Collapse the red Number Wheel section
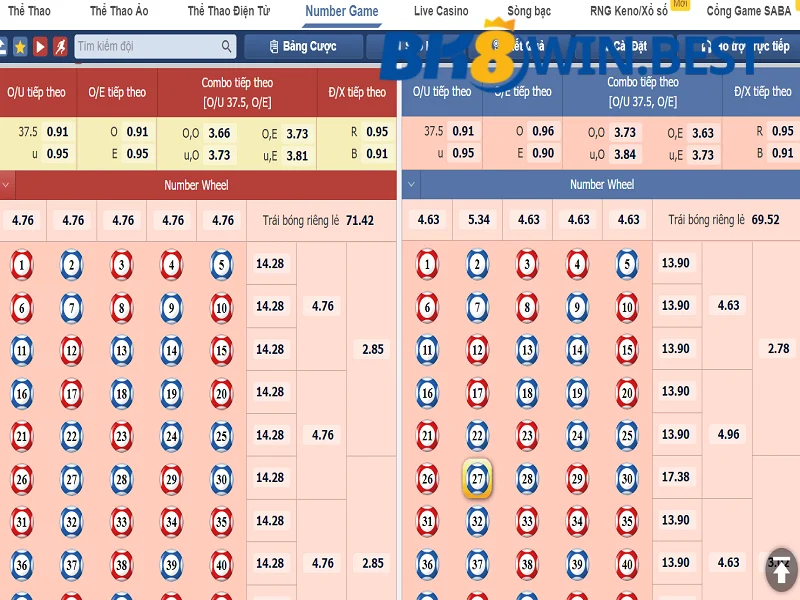This screenshot has height=600, width=800. [x=7, y=185]
